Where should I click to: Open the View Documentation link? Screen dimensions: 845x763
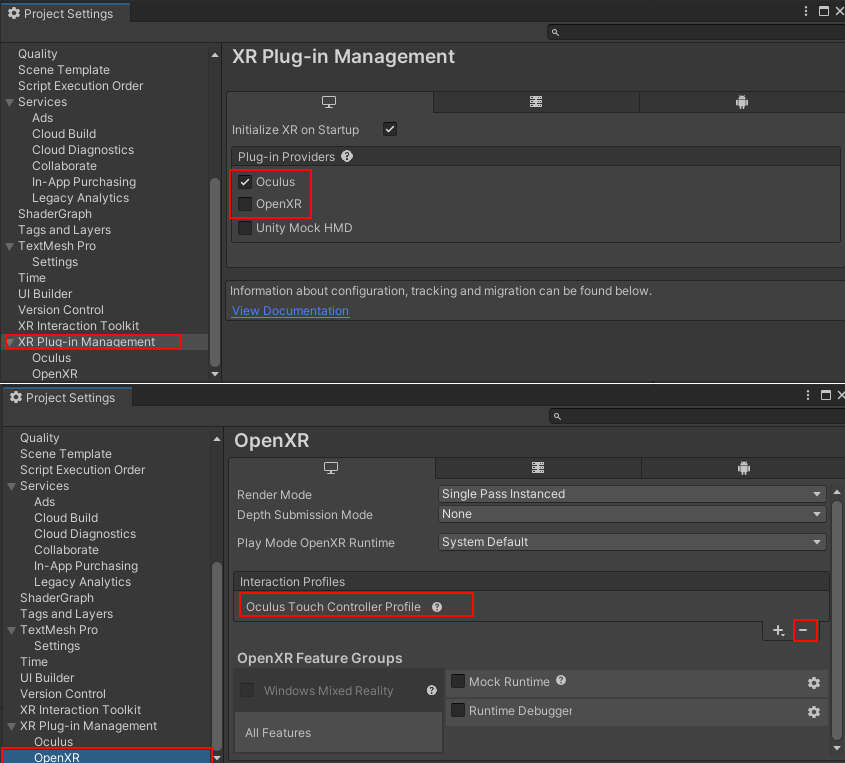[x=289, y=311]
